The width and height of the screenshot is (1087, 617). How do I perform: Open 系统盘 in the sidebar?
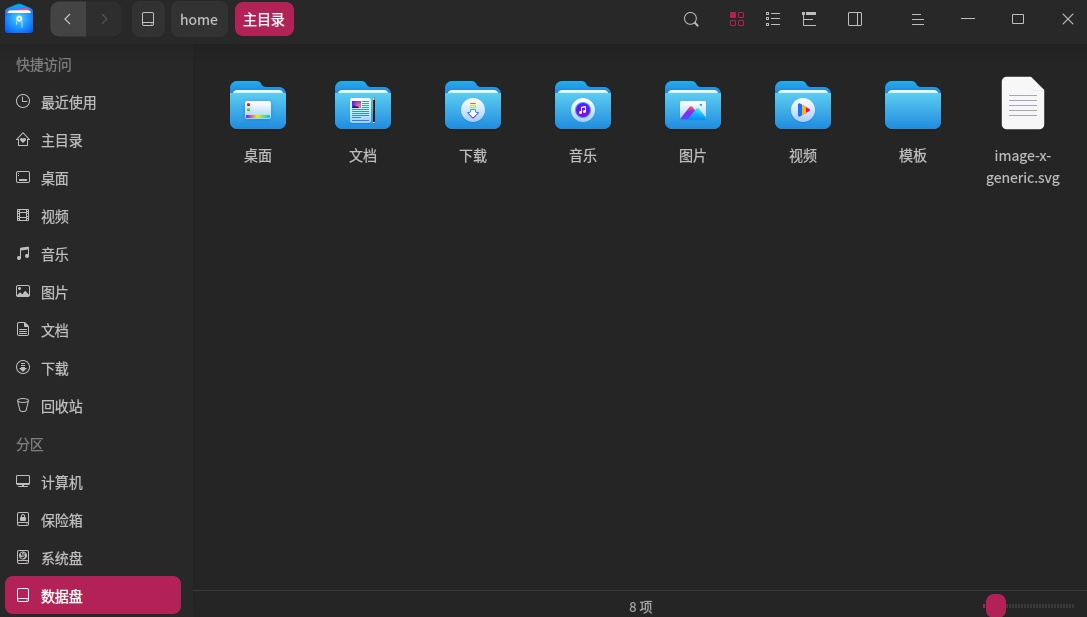93,558
